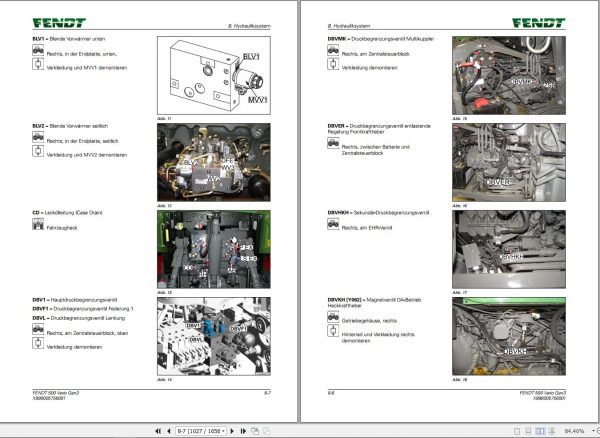Click the 'BLV2 = Blende Vorwärmer seitlich' heading
The width and height of the screenshot is (600, 438).
click(70, 126)
